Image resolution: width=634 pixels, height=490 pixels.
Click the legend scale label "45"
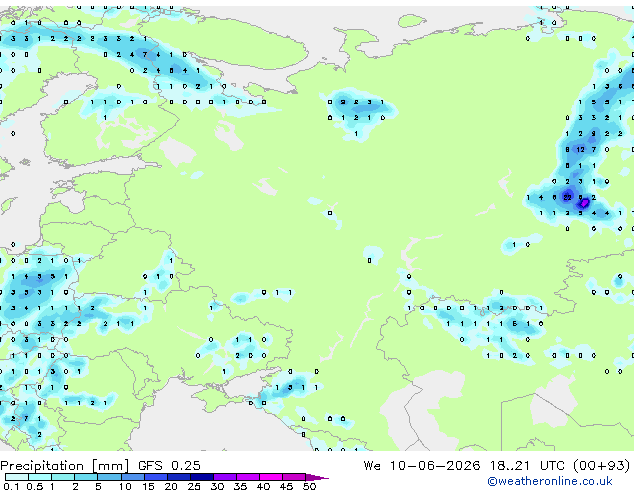(x=286, y=486)
